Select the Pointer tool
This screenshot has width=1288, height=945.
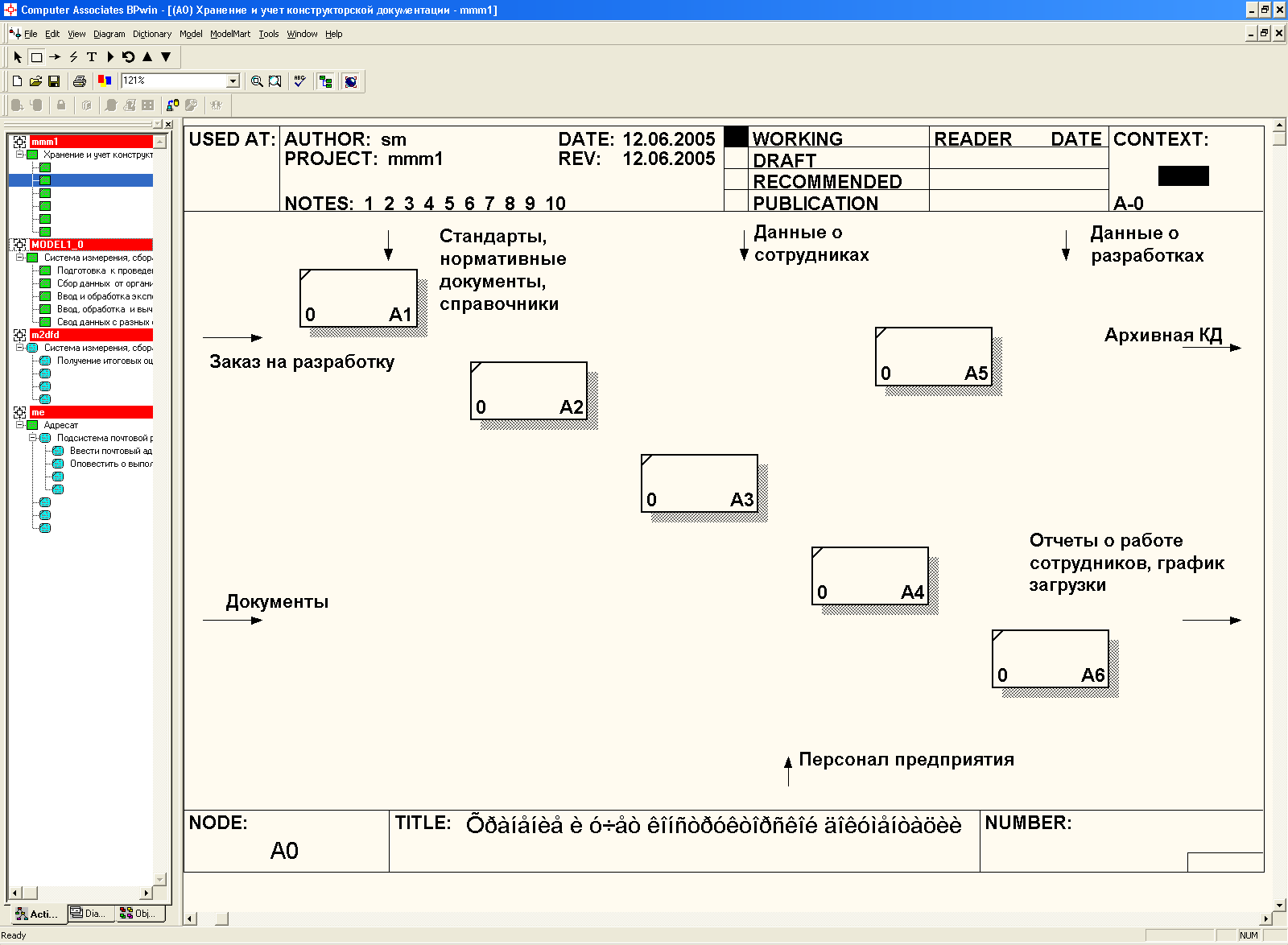(x=18, y=57)
